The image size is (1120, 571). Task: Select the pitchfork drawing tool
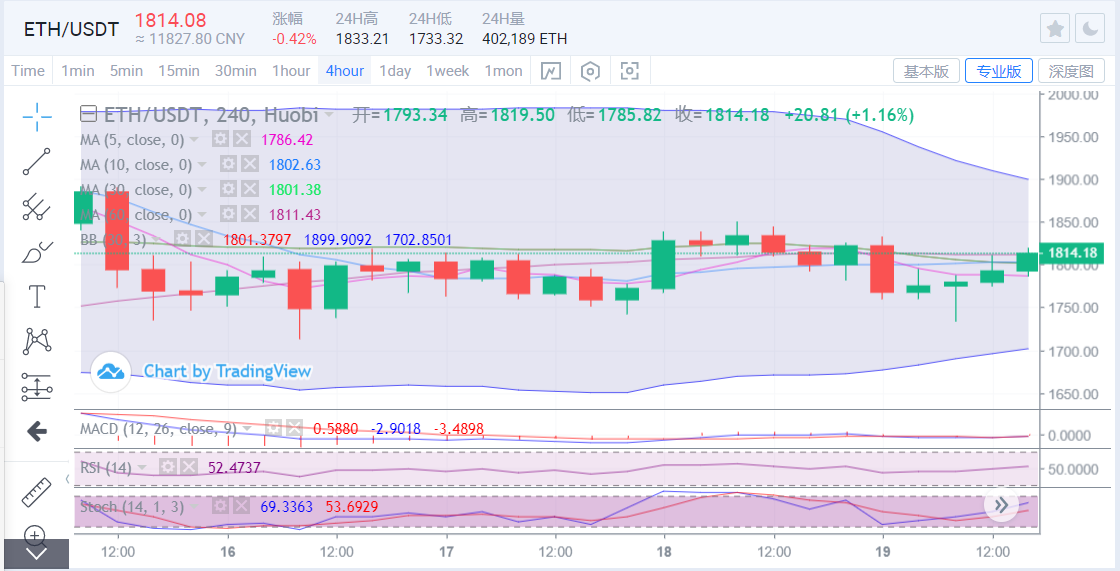[x=36, y=207]
